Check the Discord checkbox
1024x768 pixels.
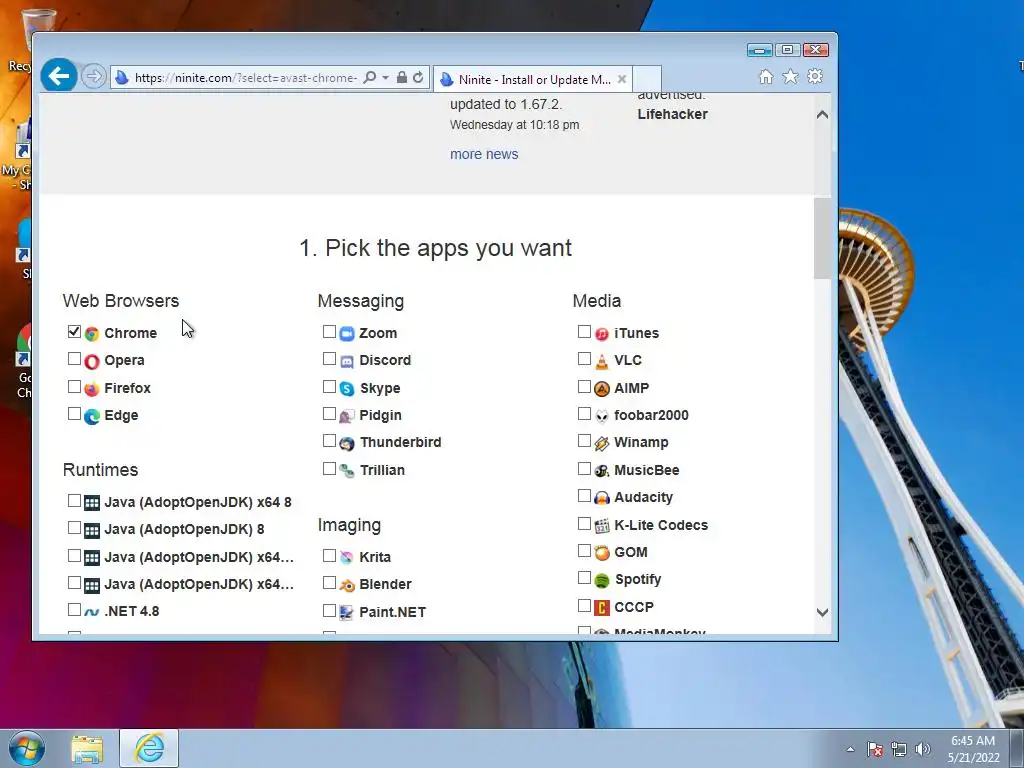[329, 359]
